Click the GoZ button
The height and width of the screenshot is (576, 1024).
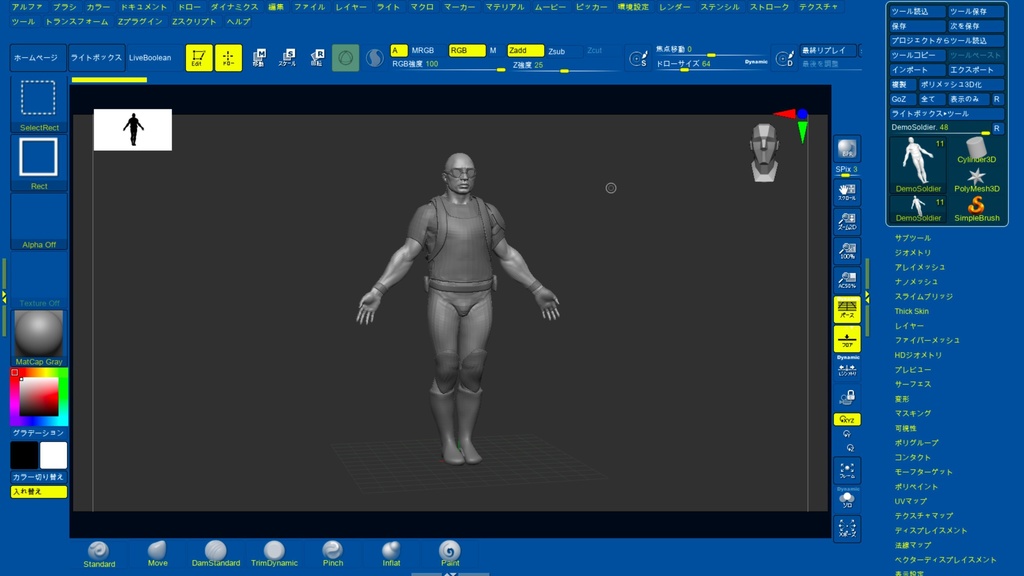(x=902, y=99)
